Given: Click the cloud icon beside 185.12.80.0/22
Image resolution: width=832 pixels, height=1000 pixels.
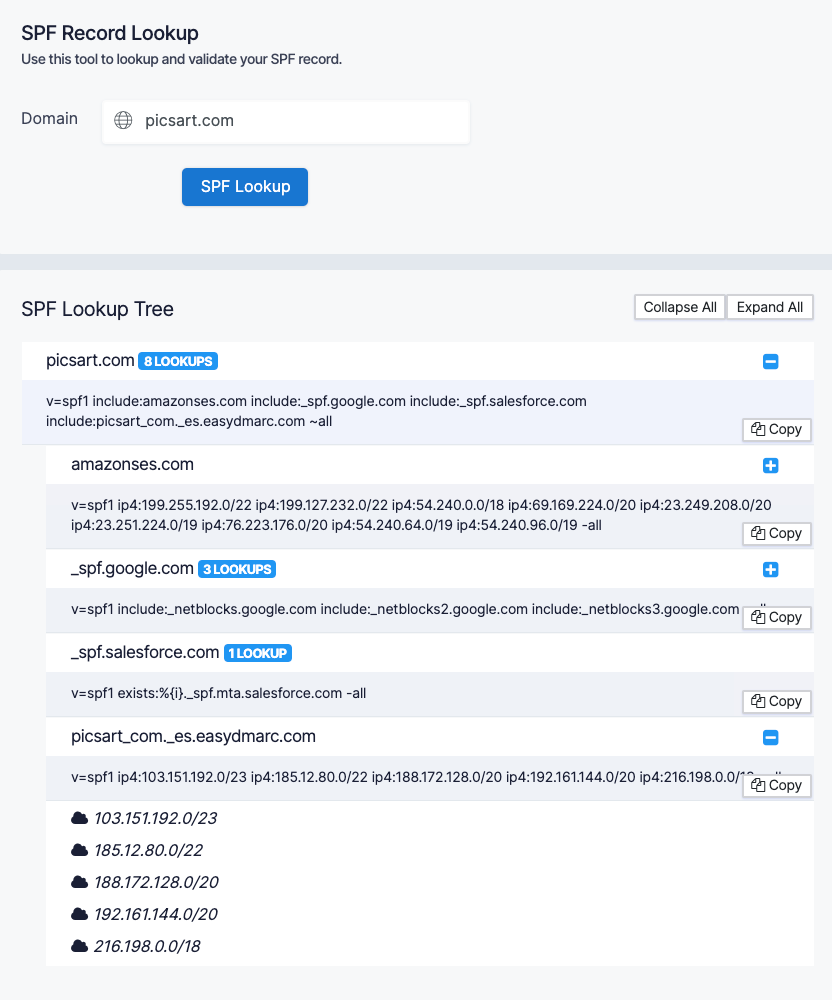Looking at the screenshot, I should pyautogui.click(x=80, y=850).
